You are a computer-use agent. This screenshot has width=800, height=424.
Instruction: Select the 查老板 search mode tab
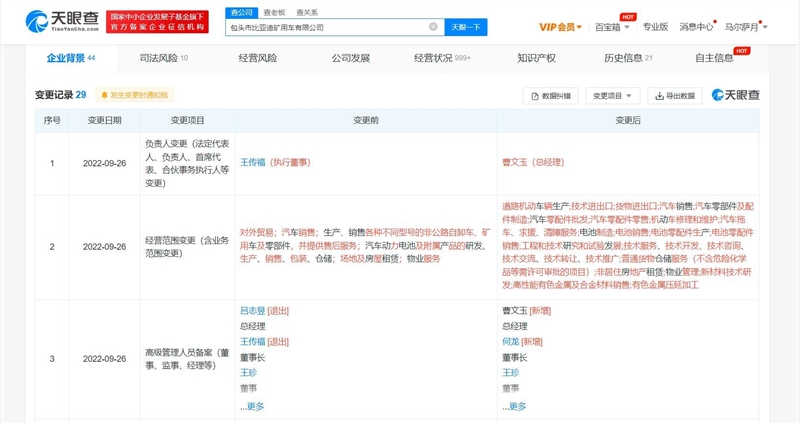274,12
